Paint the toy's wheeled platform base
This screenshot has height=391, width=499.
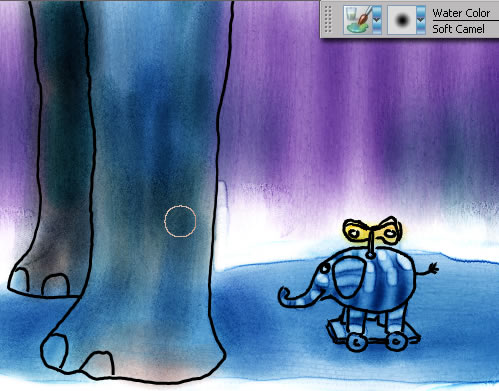point(373,333)
